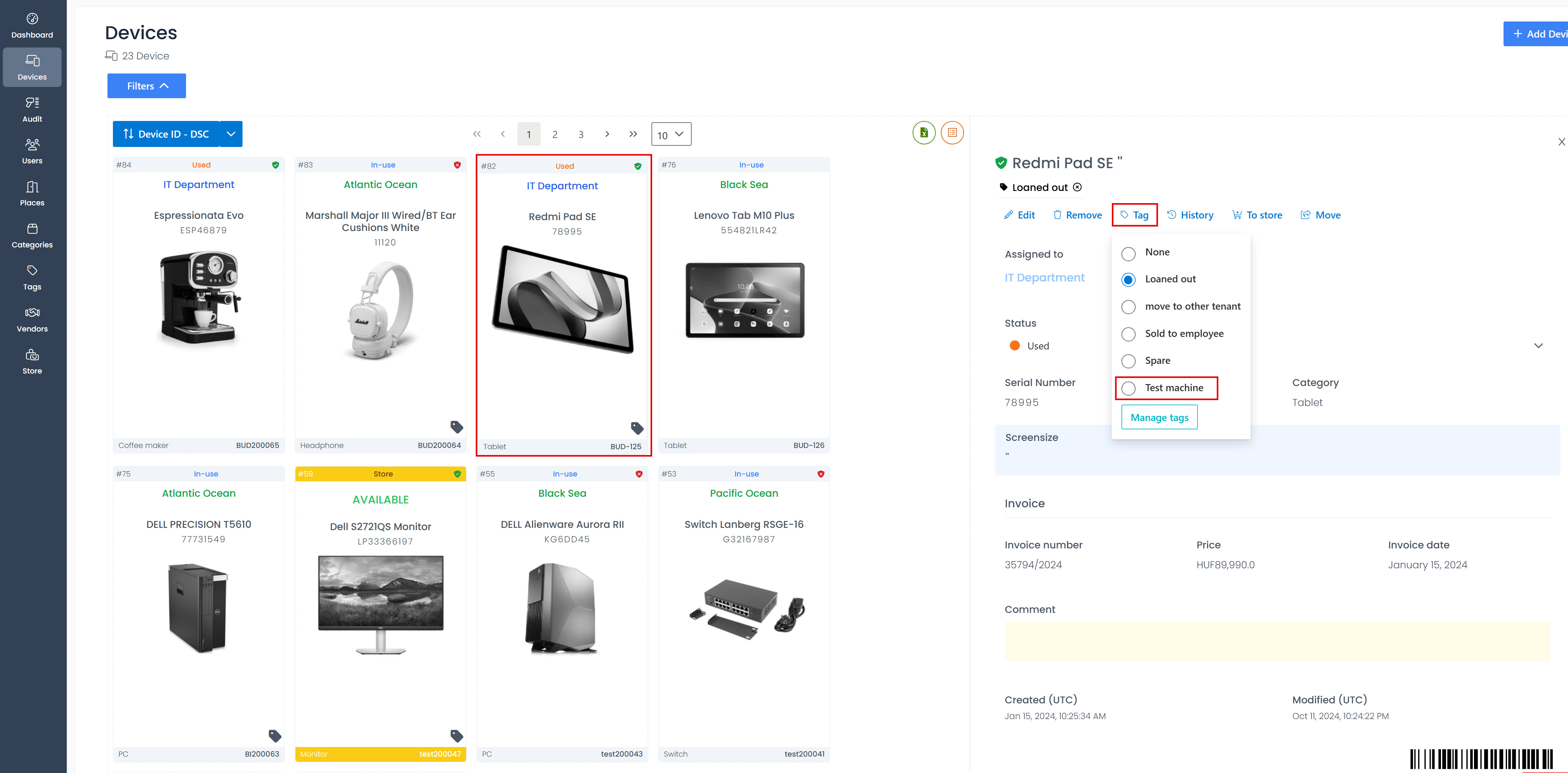Screen dimensions: 1568x773
Task: Click the orange Used status dot
Action: coord(1015,346)
